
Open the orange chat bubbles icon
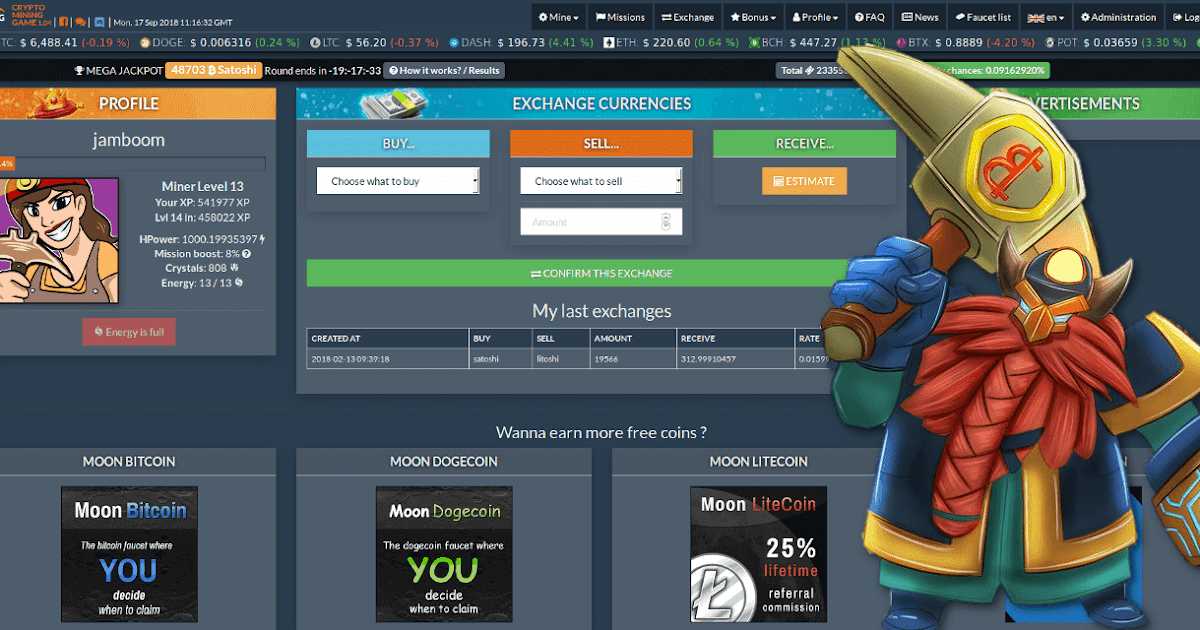(x=80, y=21)
